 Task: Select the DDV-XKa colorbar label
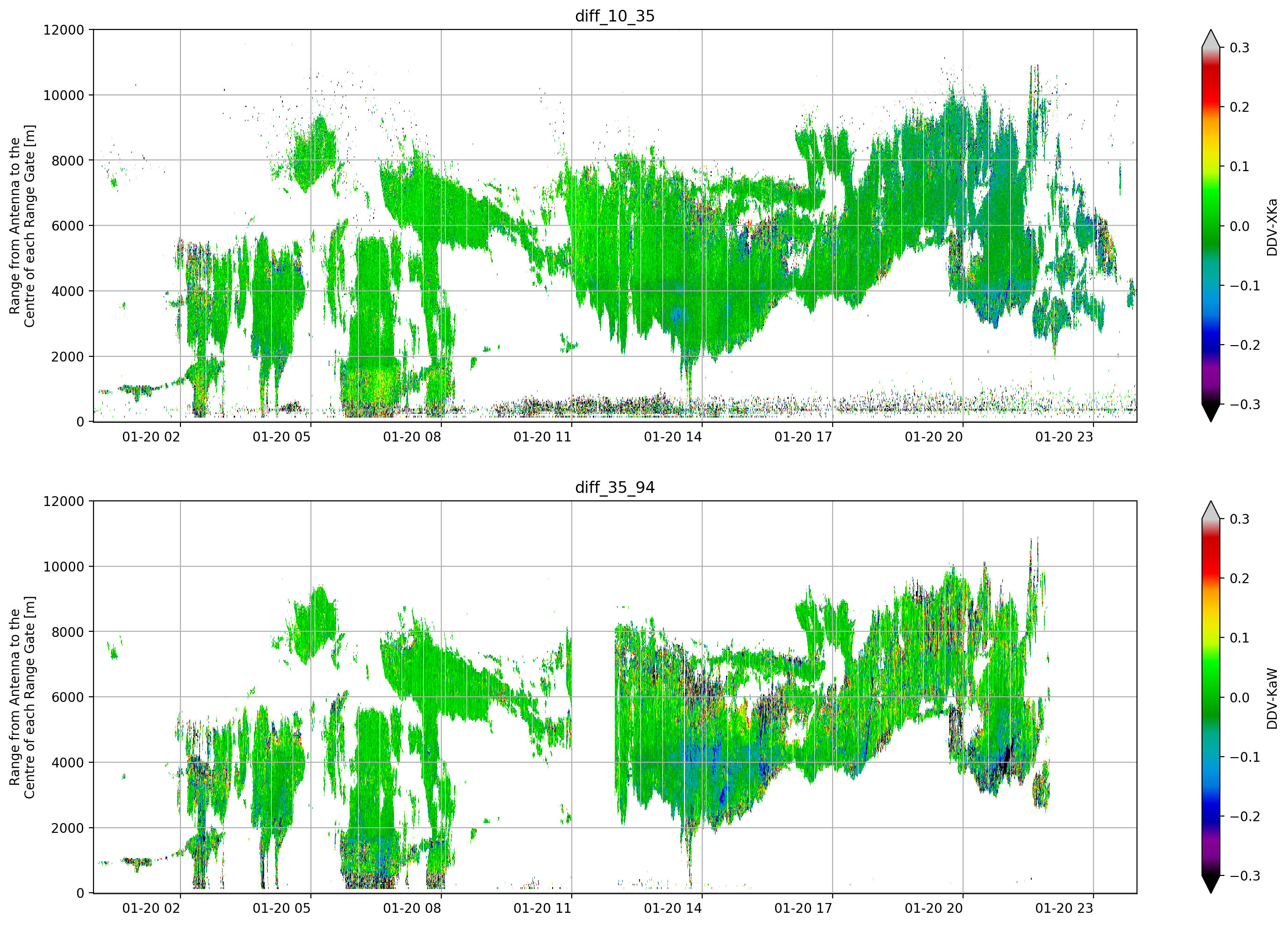[1272, 227]
